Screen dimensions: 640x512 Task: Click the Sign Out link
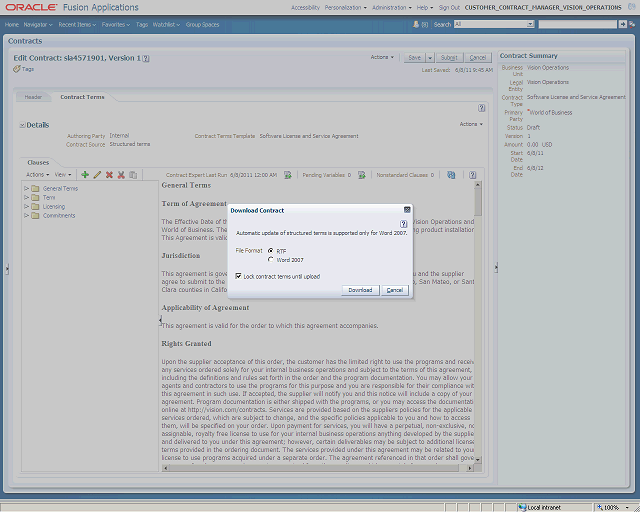[x=449, y=7]
